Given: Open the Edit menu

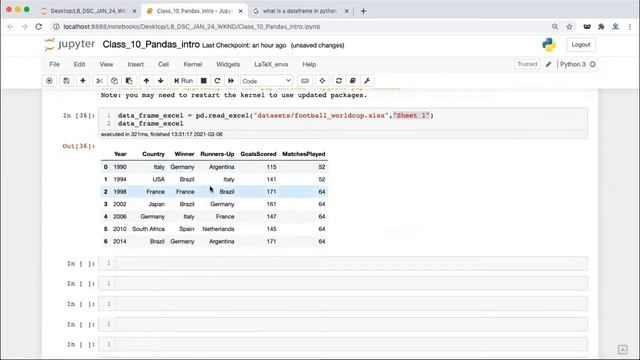Looking at the screenshot, I should [x=79, y=64].
